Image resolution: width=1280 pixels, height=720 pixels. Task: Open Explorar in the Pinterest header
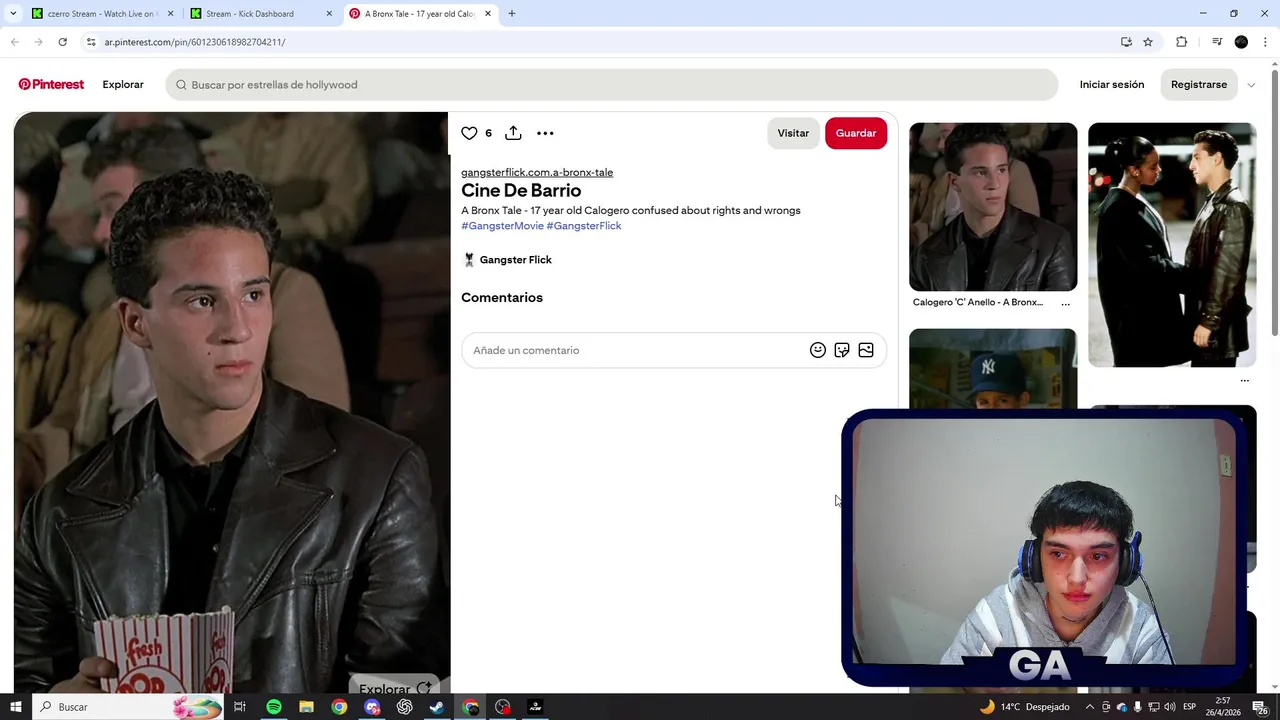click(x=123, y=85)
